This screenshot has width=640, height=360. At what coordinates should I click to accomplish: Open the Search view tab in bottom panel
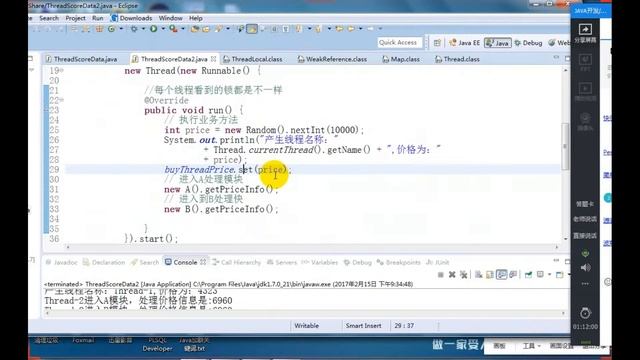click(x=145, y=262)
